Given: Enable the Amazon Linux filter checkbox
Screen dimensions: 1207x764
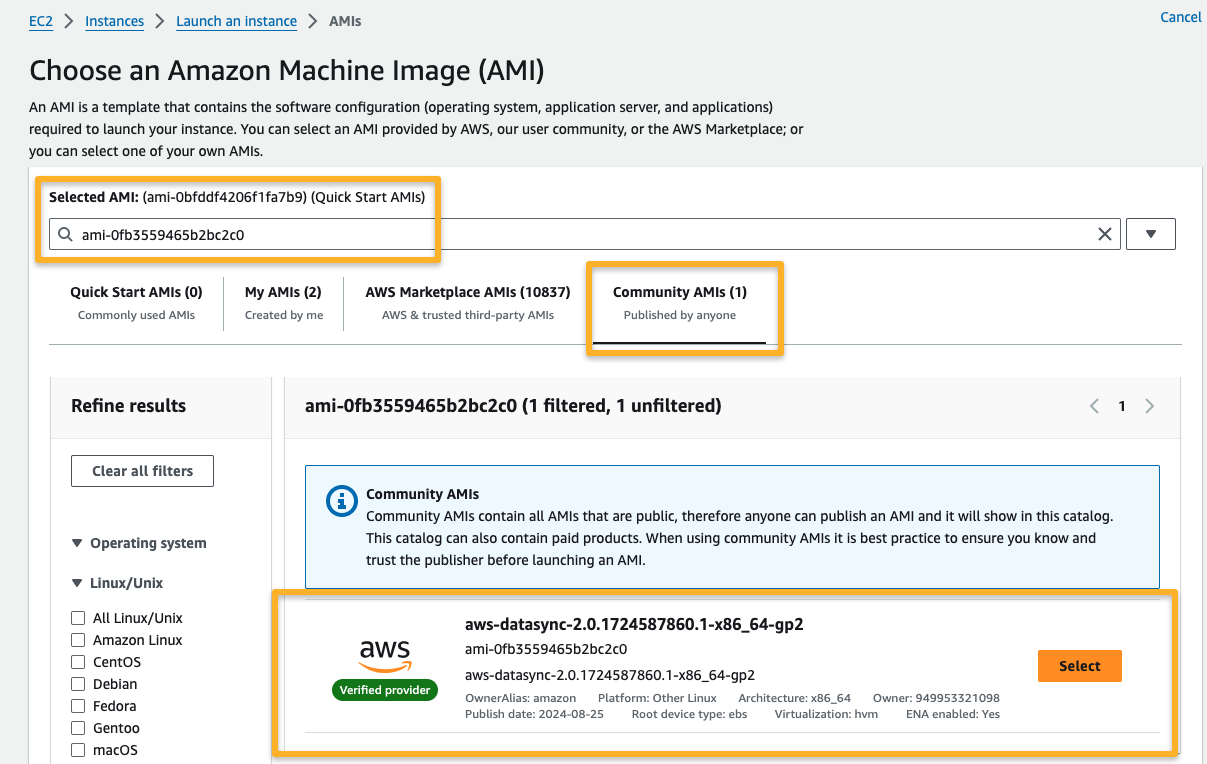Looking at the screenshot, I should [x=78, y=640].
